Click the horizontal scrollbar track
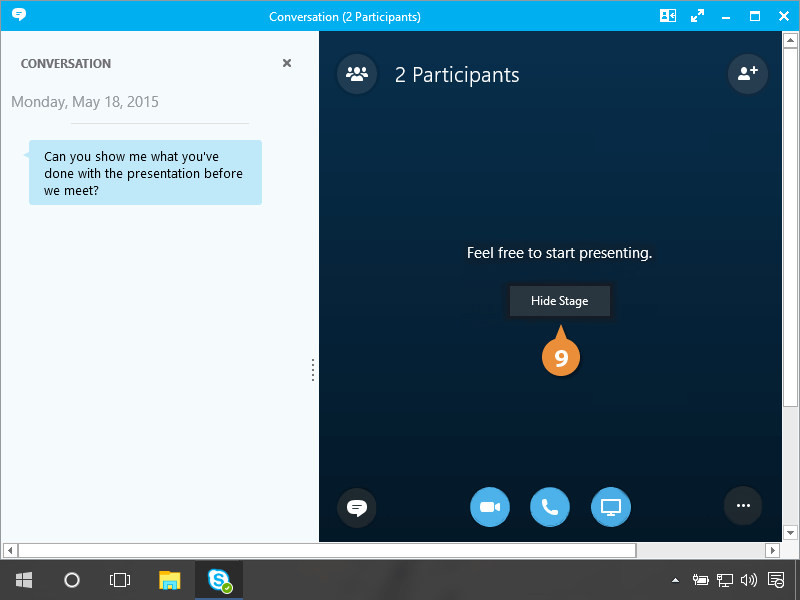 point(700,550)
